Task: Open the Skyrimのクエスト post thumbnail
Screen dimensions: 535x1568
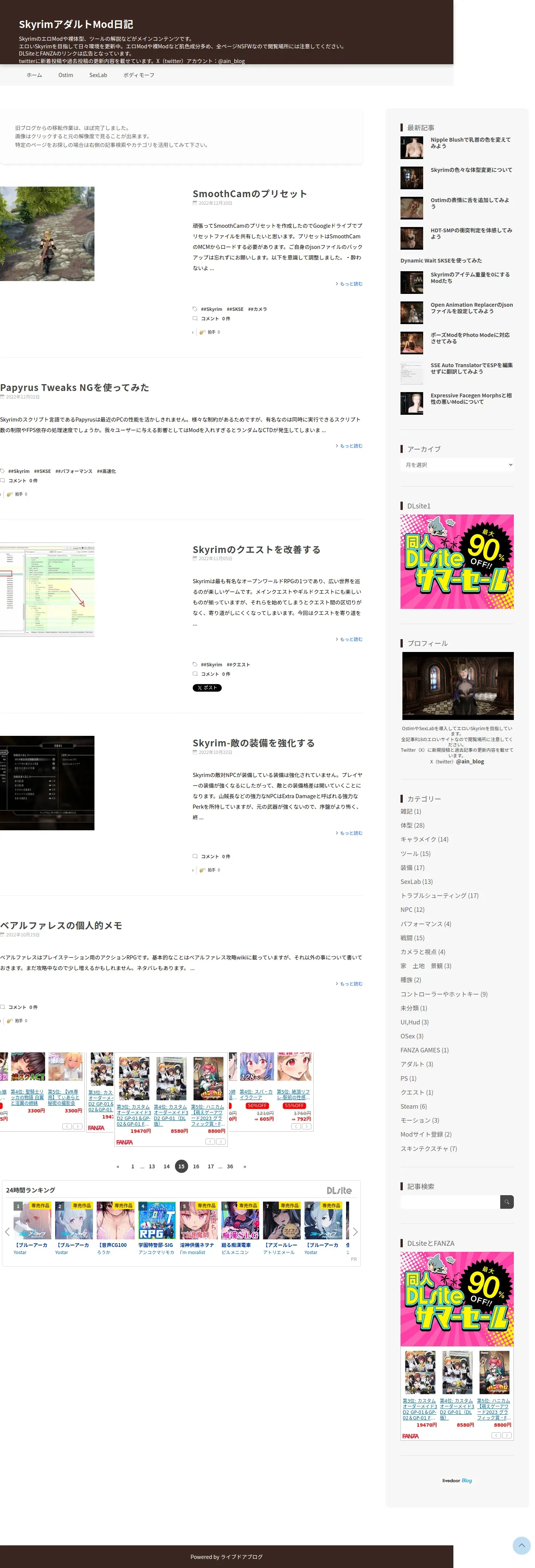Action: [47, 590]
